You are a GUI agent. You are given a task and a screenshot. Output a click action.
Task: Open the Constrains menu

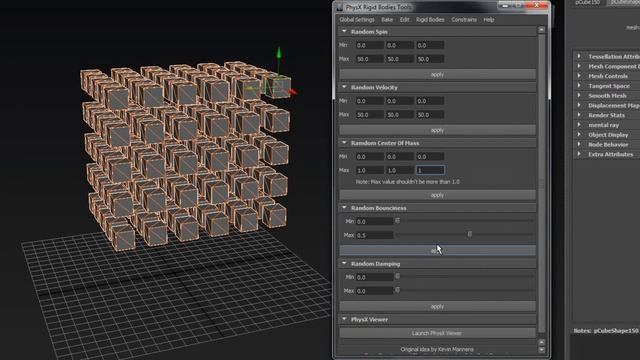(x=464, y=20)
